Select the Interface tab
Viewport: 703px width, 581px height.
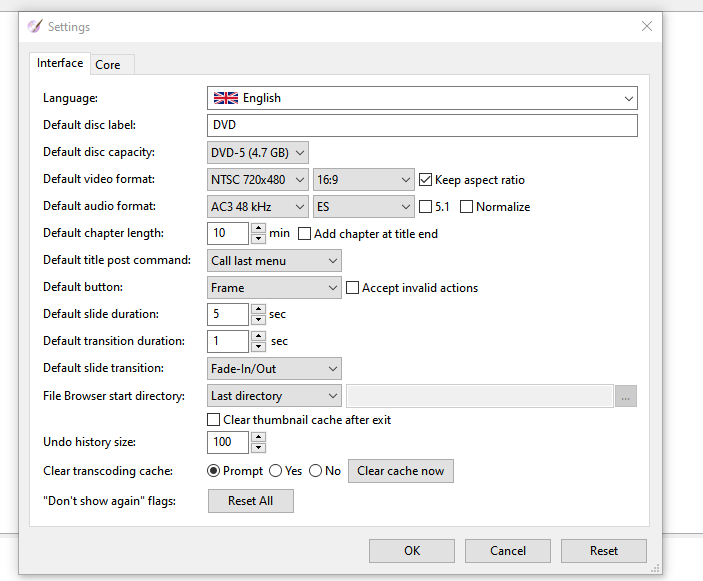point(60,63)
